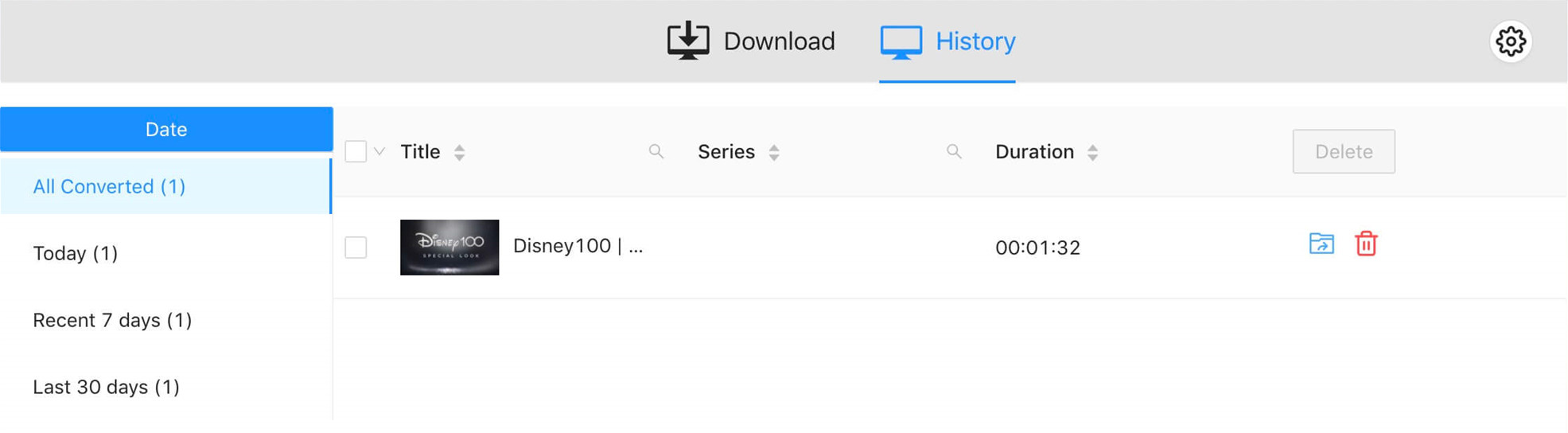
Task: Click the Disney100 video thumbnail
Action: [449, 248]
